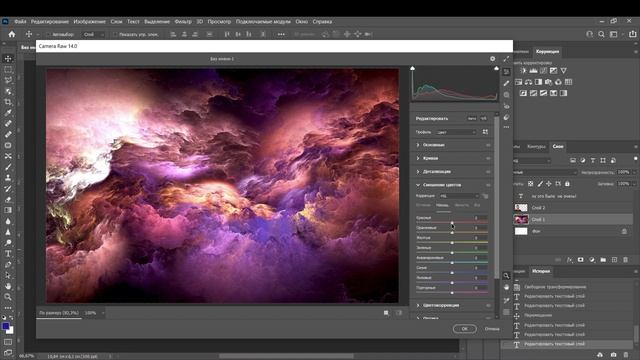640x360 pixels.
Task: Confirm Camera Raw with the OK button
Action: [x=464, y=329]
